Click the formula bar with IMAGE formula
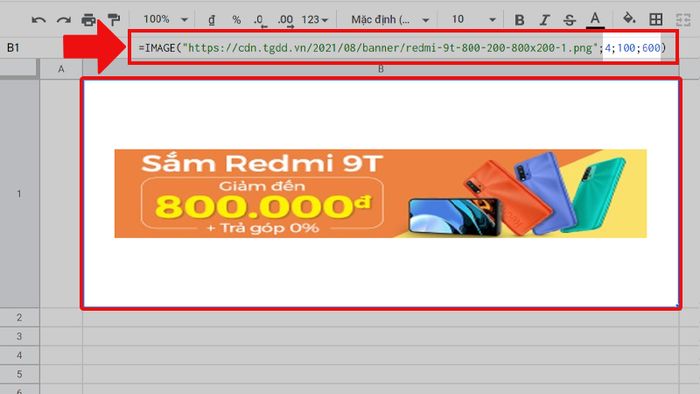 (402, 48)
